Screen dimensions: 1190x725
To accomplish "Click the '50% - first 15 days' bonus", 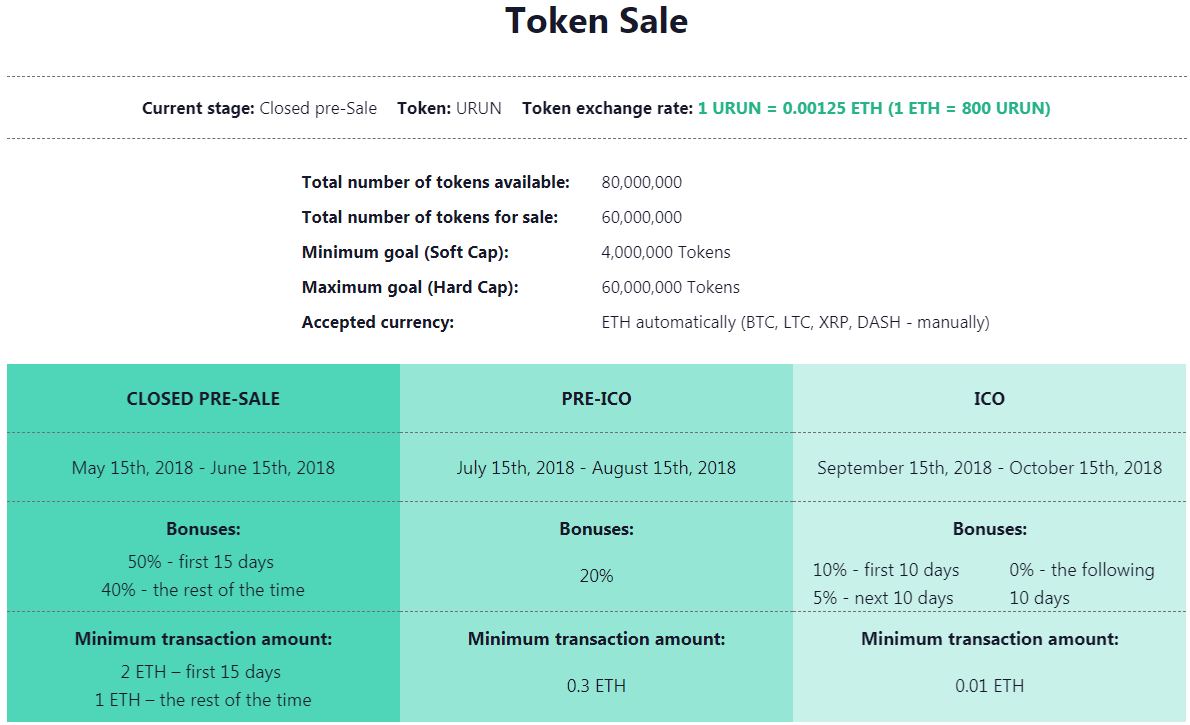I will pos(201,561).
